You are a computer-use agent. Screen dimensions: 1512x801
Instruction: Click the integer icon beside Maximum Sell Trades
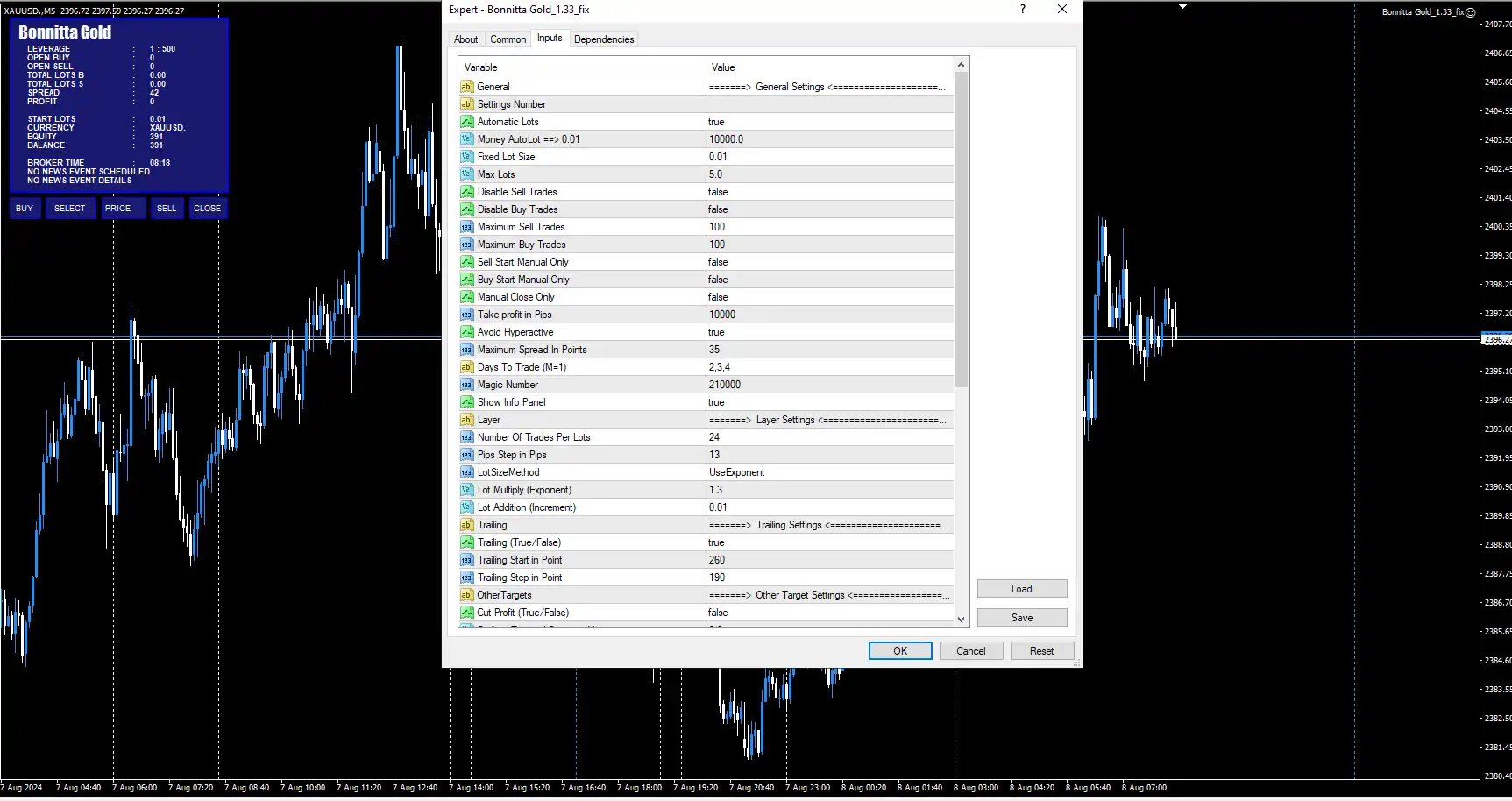467,227
